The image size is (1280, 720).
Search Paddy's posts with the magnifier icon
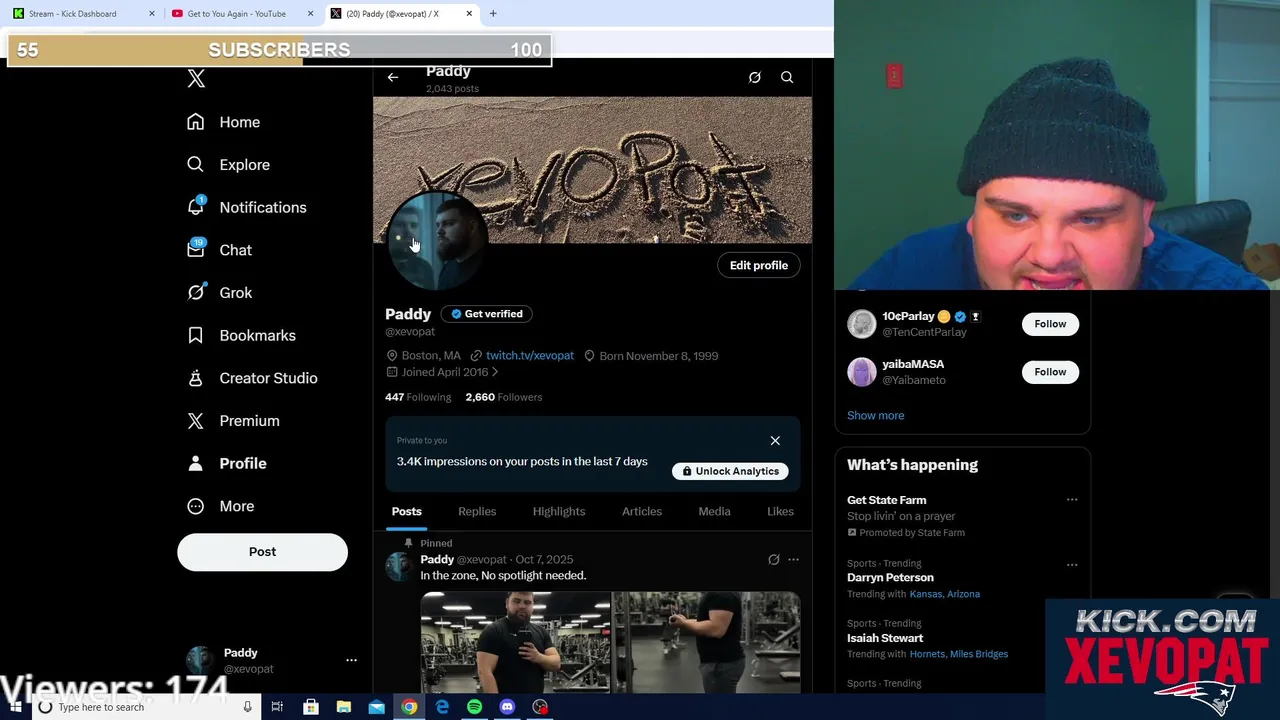click(x=787, y=77)
